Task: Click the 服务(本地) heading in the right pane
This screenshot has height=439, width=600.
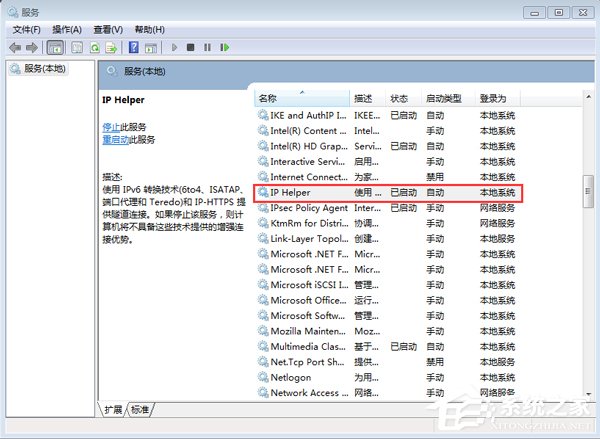Action: click(145, 72)
